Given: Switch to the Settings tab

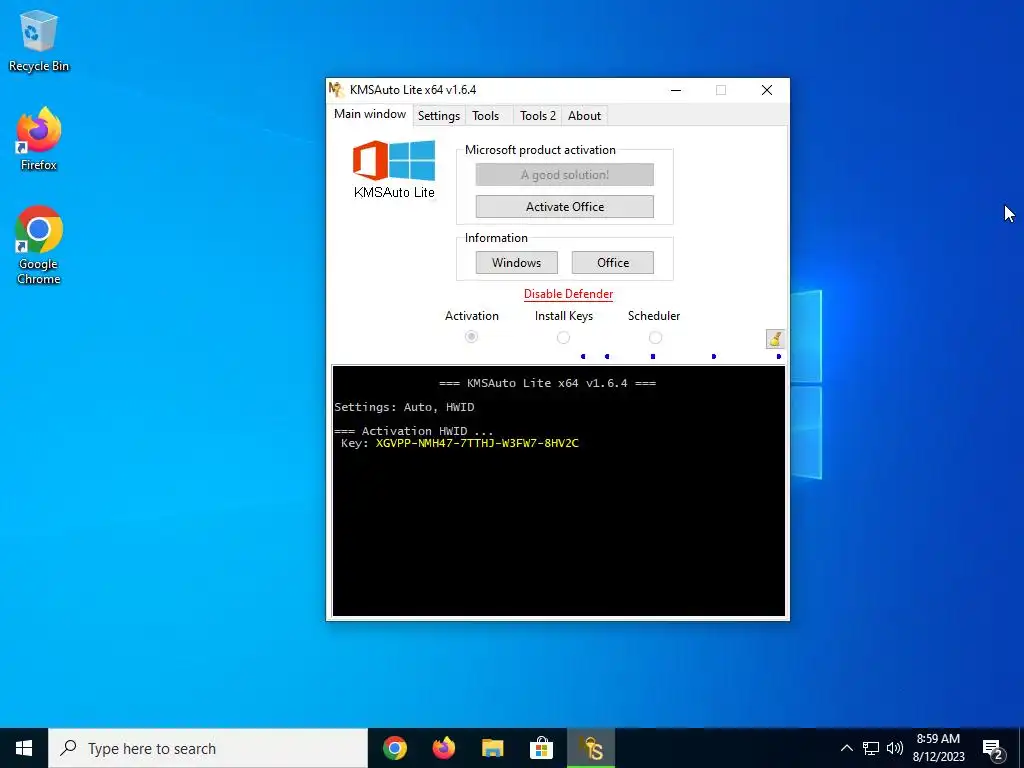Looking at the screenshot, I should click(x=439, y=116).
